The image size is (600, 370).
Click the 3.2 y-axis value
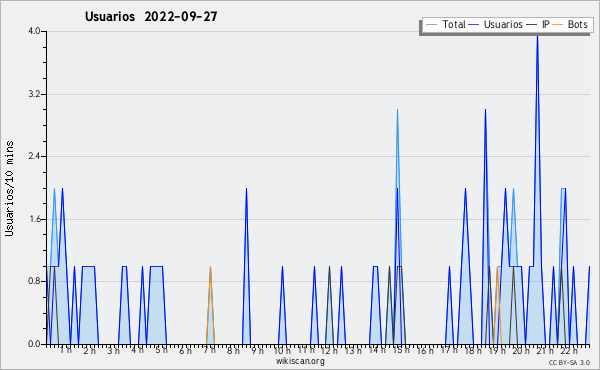(x=34, y=94)
